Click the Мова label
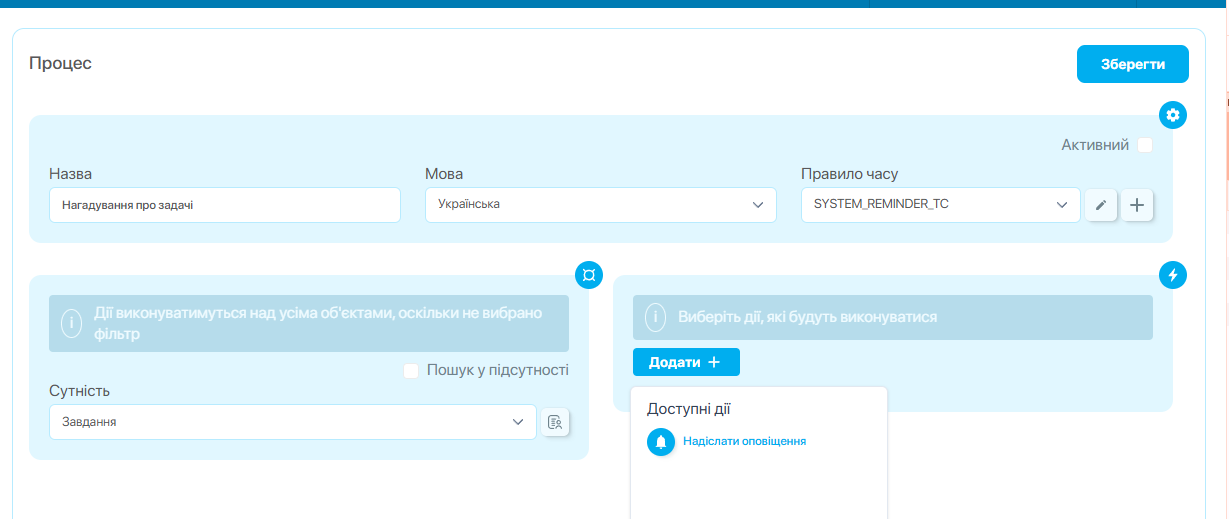1229x519 pixels. tap(444, 173)
